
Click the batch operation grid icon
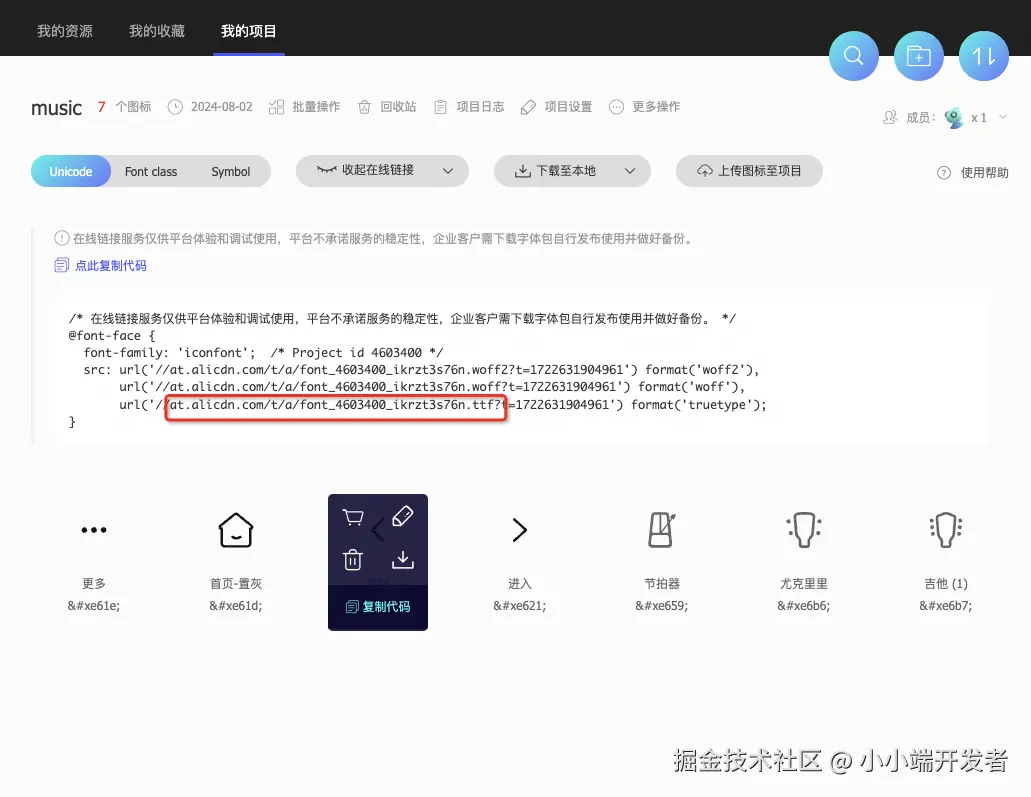click(x=277, y=107)
